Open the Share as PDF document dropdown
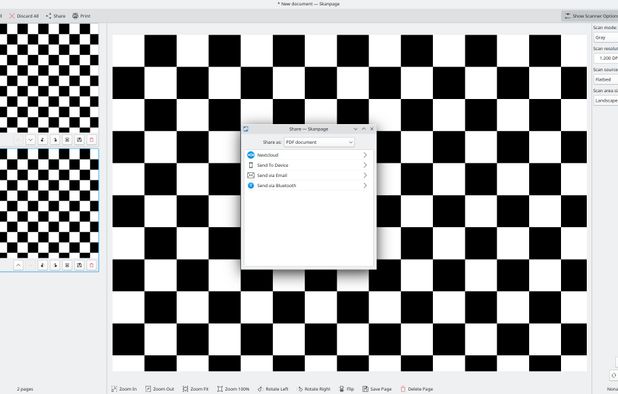This screenshot has height=394, width=618. coord(319,142)
